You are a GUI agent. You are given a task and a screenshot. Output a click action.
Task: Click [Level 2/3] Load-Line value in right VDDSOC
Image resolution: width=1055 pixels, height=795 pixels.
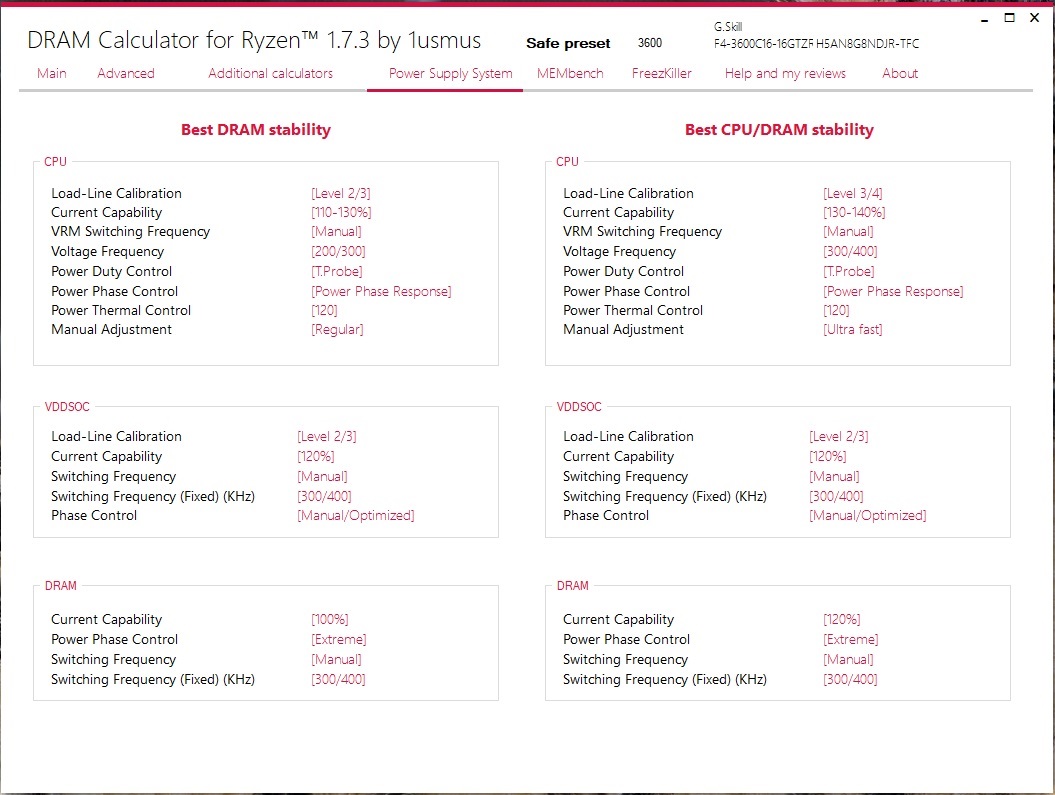(x=838, y=437)
